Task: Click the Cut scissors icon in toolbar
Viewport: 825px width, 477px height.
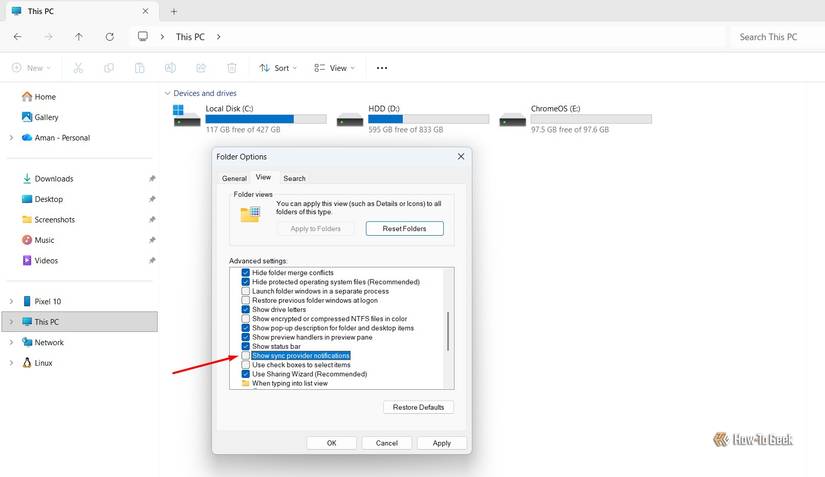Action: click(x=79, y=68)
